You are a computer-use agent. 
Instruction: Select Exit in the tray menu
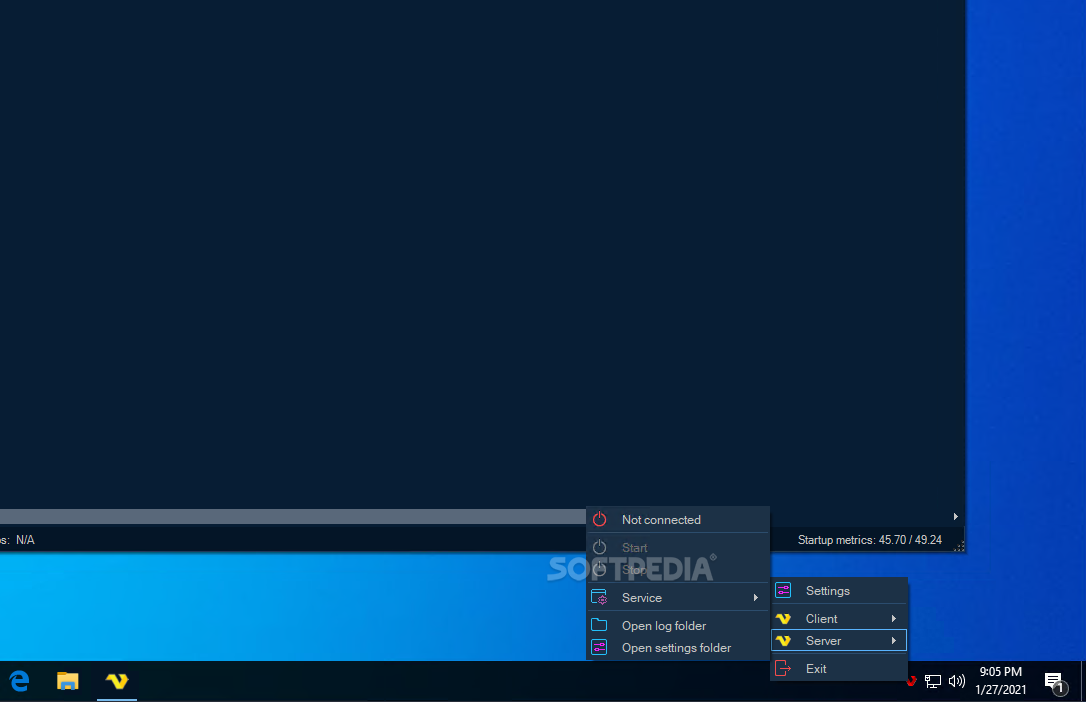click(839, 668)
